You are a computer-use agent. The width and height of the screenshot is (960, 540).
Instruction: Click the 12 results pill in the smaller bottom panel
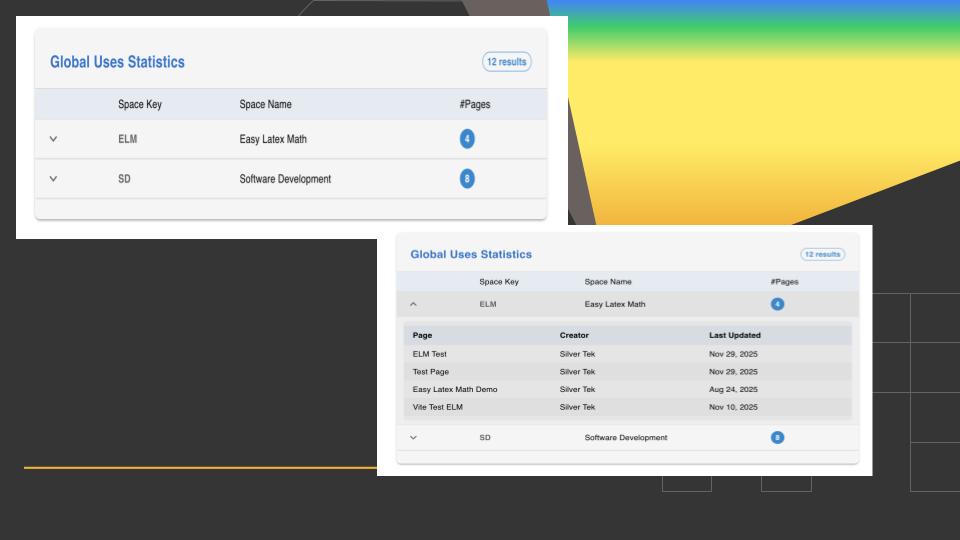(x=822, y=254)
